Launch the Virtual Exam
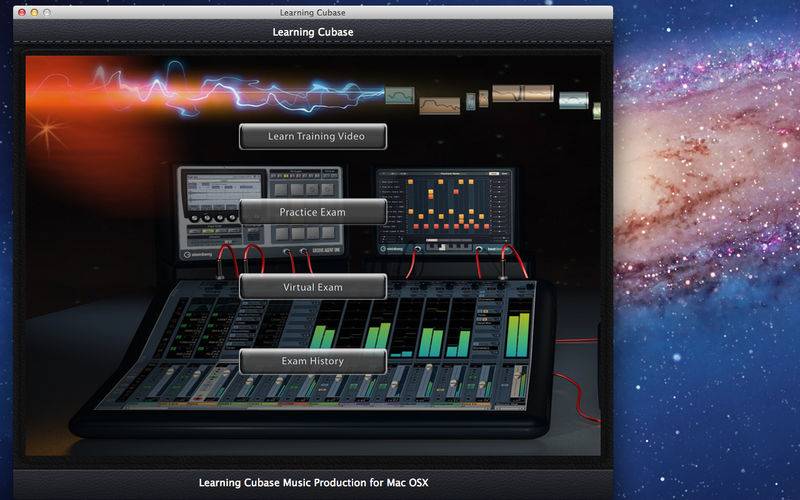The width and height of the screenshot is (800, 500). 313,287
